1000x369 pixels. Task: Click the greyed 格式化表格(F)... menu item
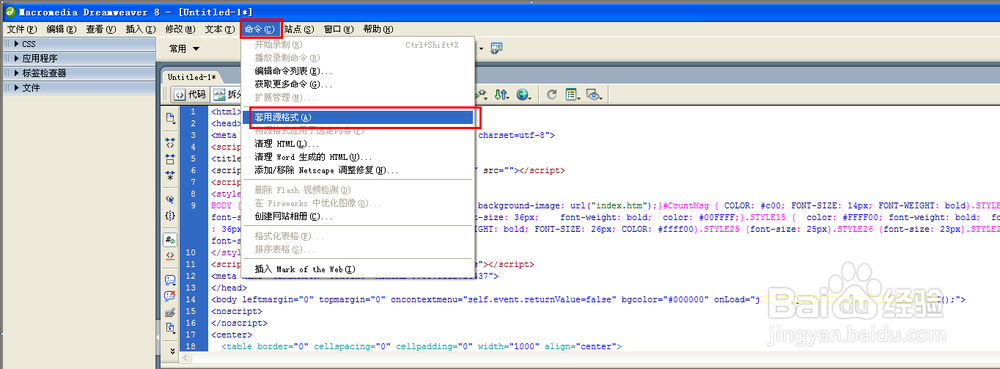click(x=358, y=236)
